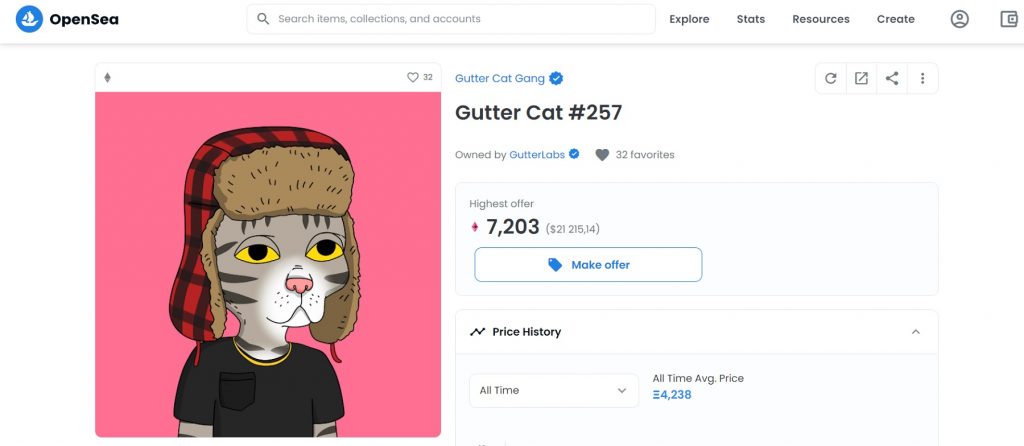Screen dimensions: 1024x446
Task: Click the Make offer button
Action: [x=588, y=264]
